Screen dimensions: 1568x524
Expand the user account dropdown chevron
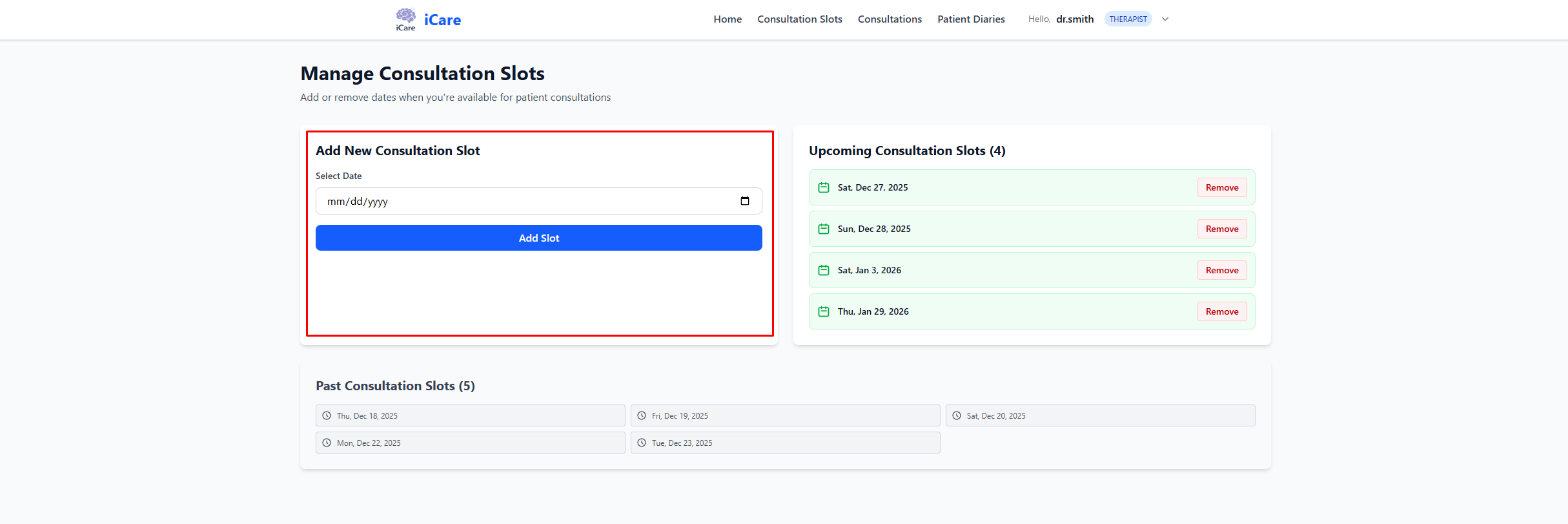(x=1165, y=19)
